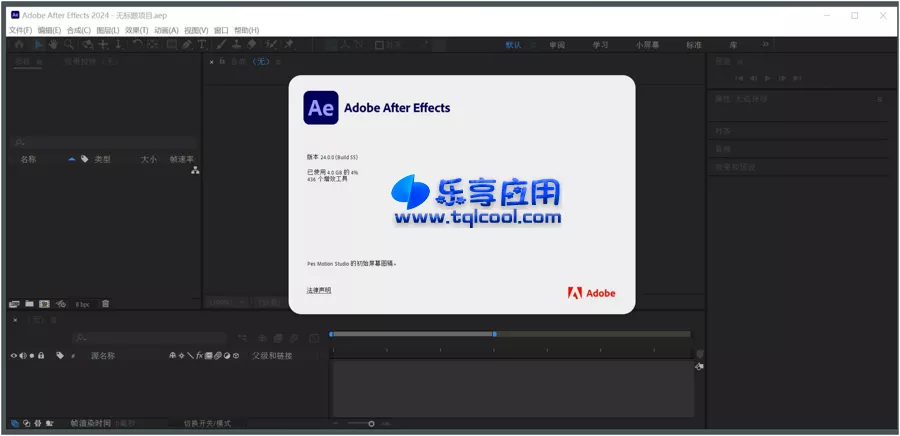Open the Project panel menu
Screen dimensions: 900x436
40,61
